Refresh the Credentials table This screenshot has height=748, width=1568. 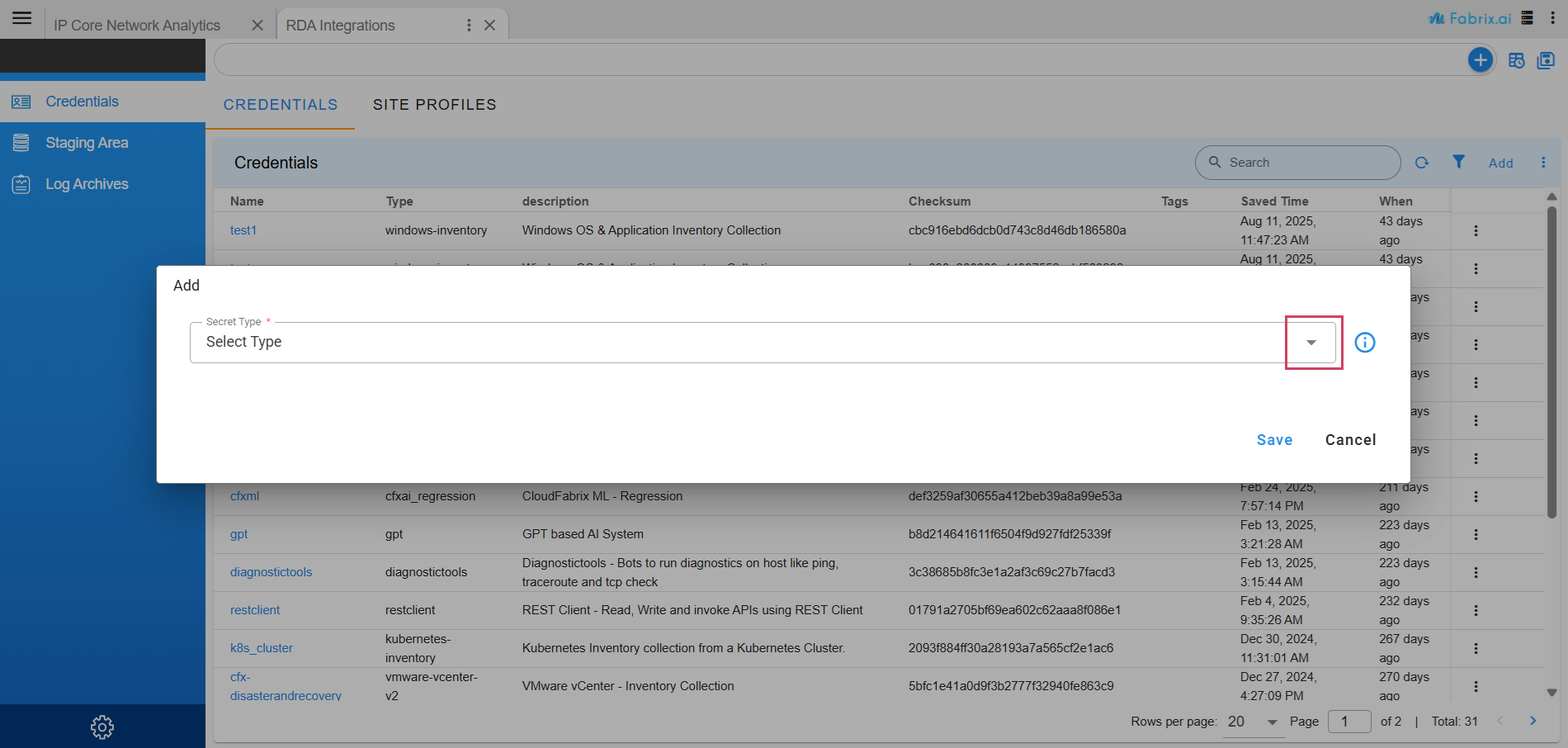1422,163
